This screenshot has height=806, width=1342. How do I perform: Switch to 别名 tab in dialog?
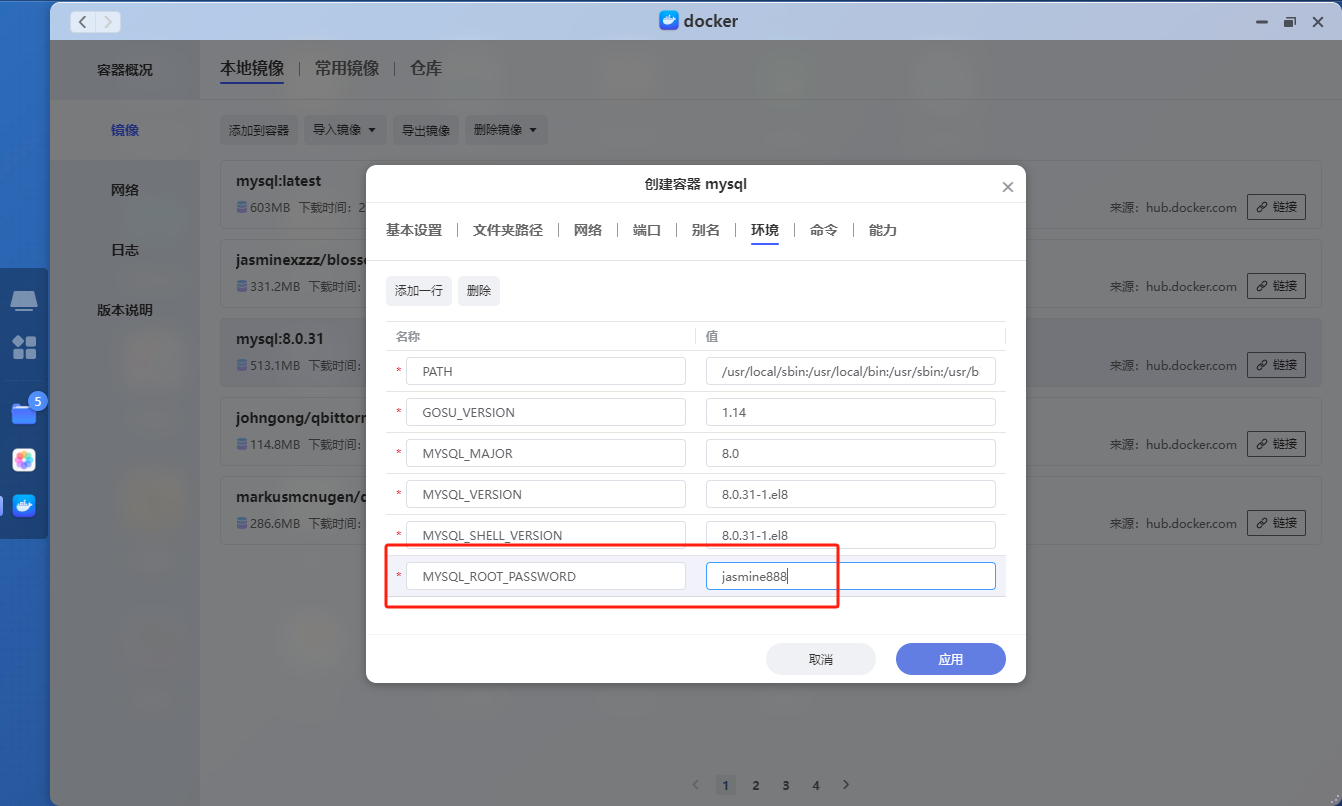706,230
